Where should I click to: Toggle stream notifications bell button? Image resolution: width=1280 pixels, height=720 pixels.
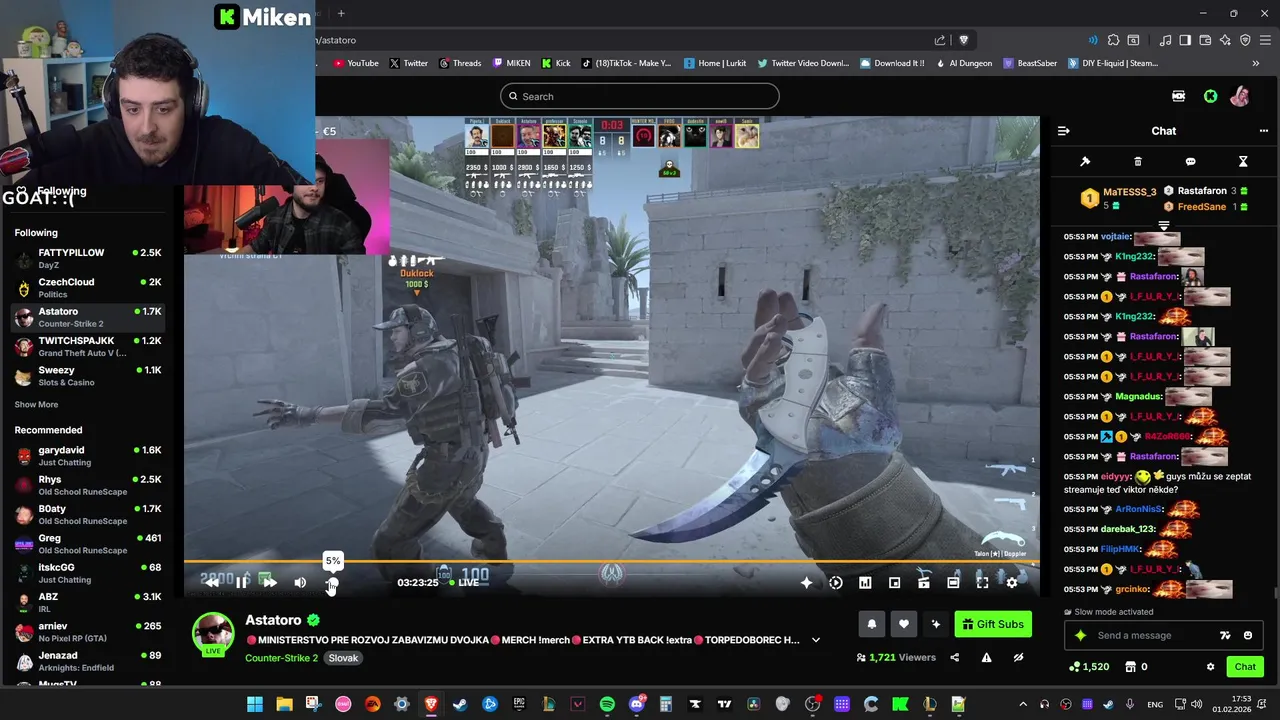click(x=871, y=624)
